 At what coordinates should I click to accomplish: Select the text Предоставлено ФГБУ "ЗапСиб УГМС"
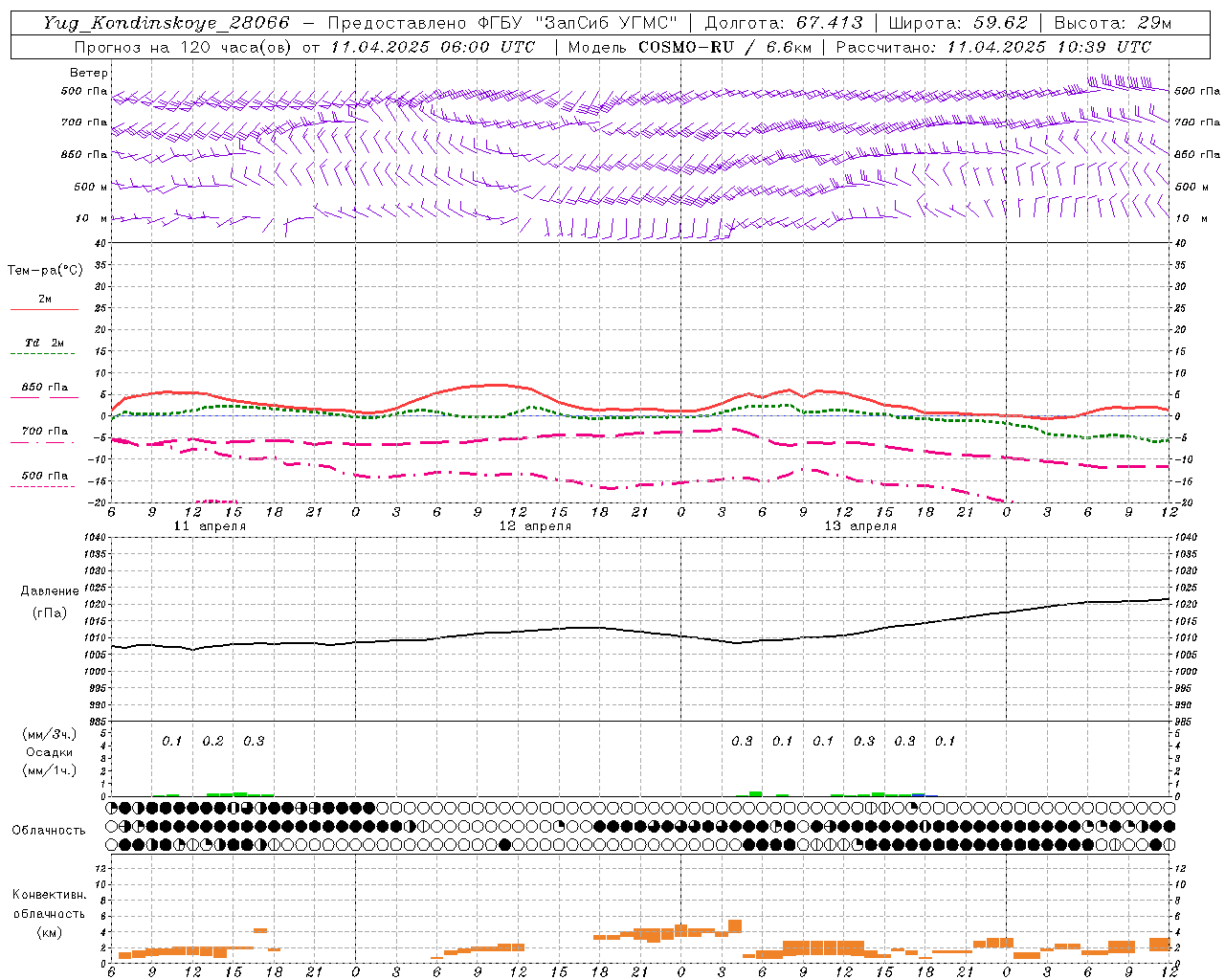click(502, 23)
